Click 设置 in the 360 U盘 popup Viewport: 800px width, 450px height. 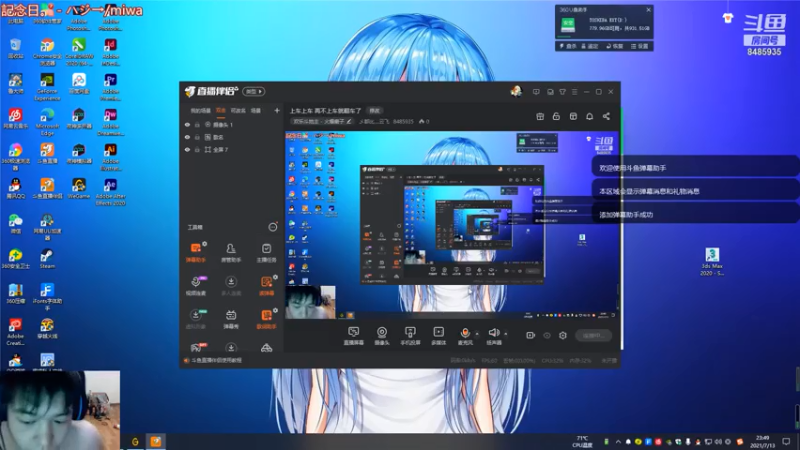coord(639,46)
